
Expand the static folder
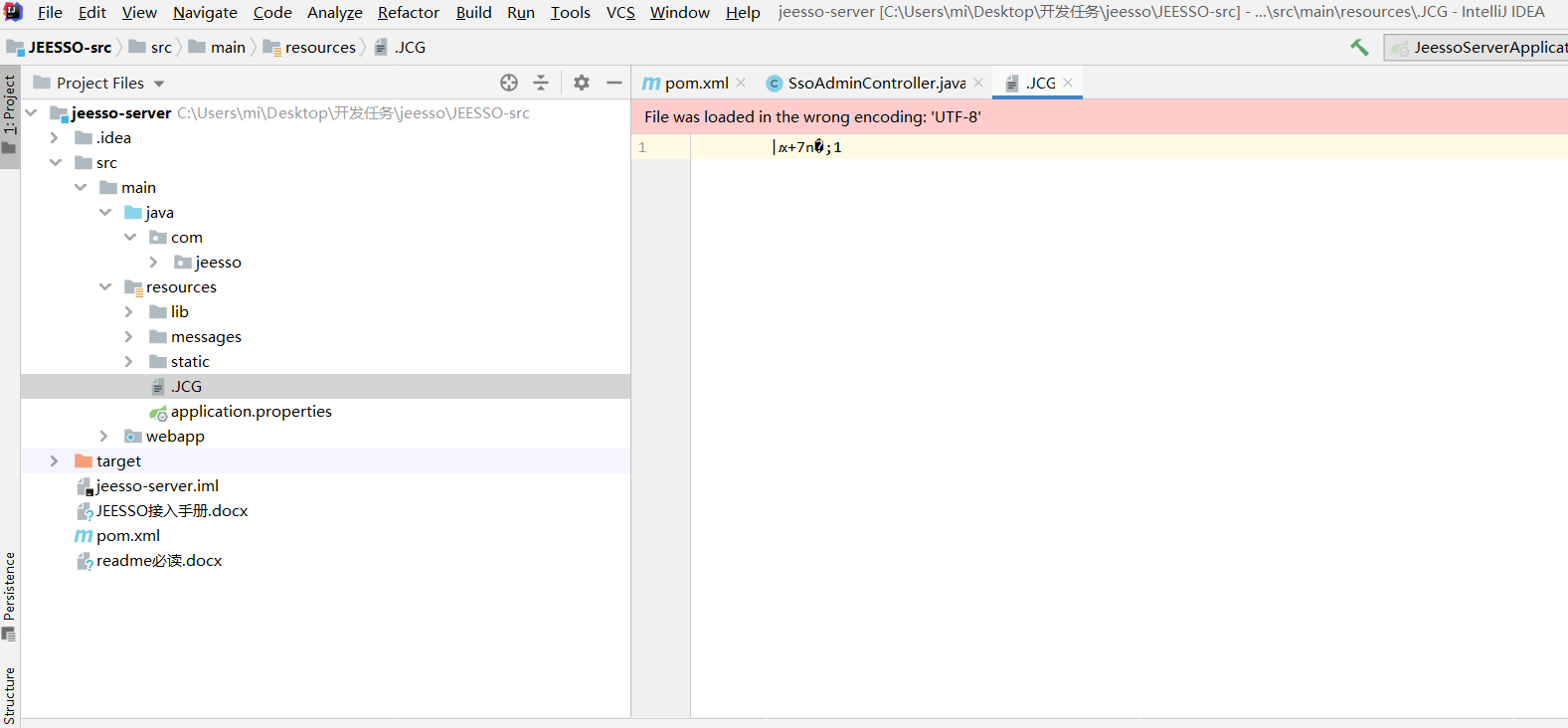[128, 362]
